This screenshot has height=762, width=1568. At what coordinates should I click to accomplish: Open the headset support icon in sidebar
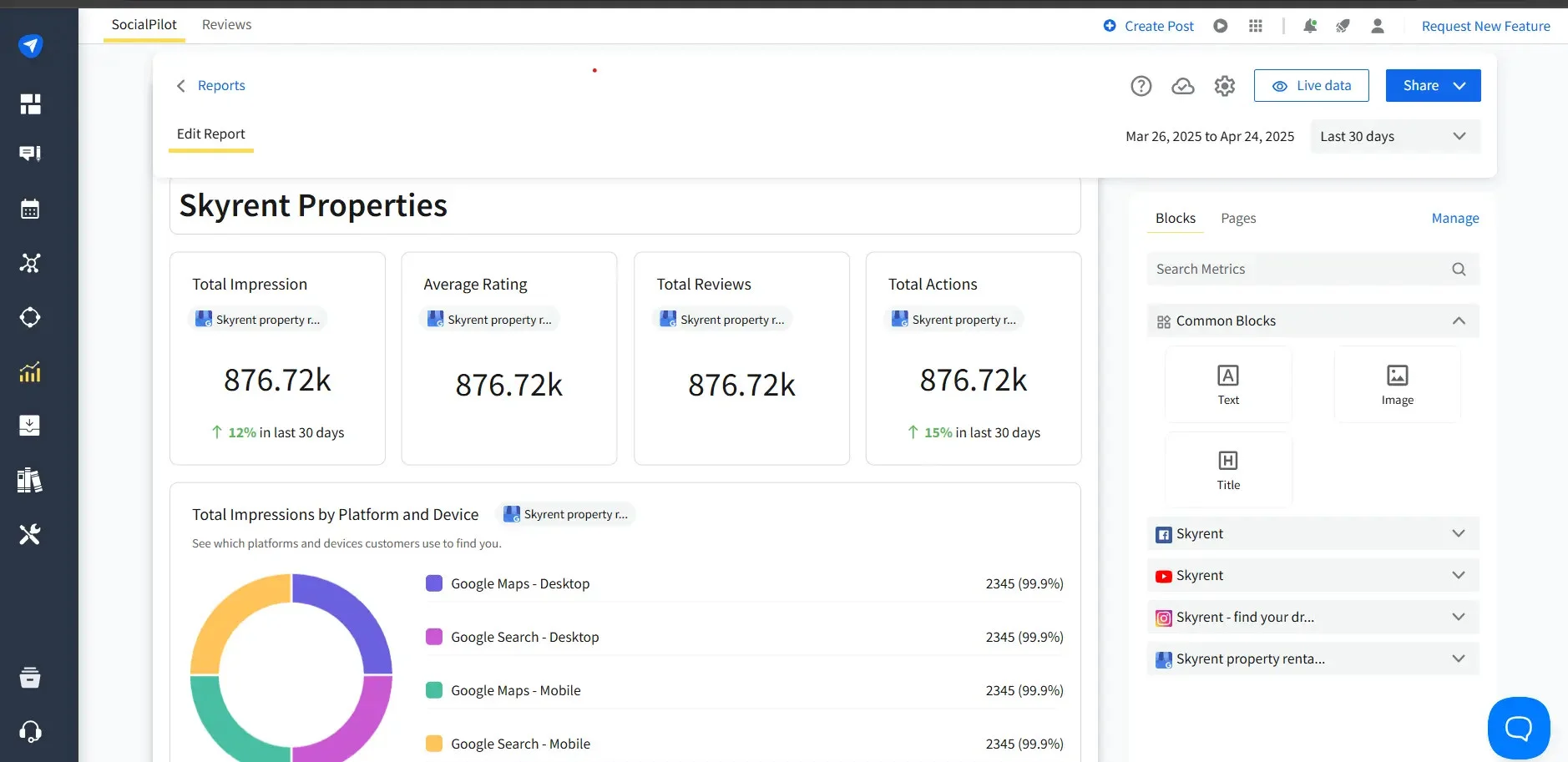30,730
